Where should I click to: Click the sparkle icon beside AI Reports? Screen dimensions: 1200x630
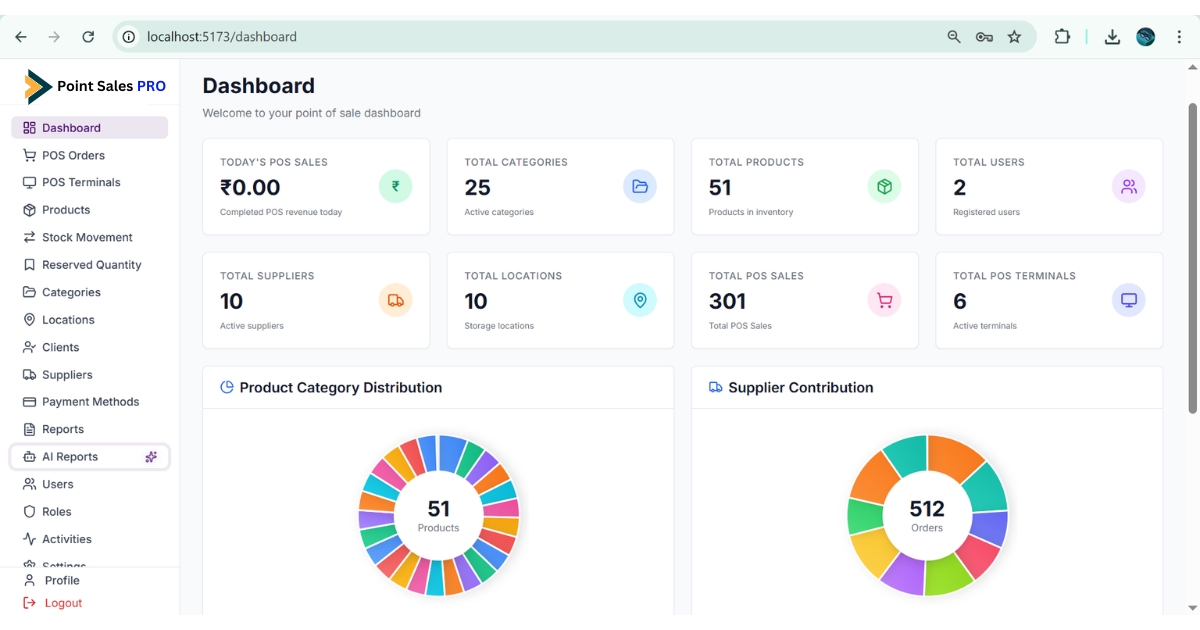tap(151, 457)
